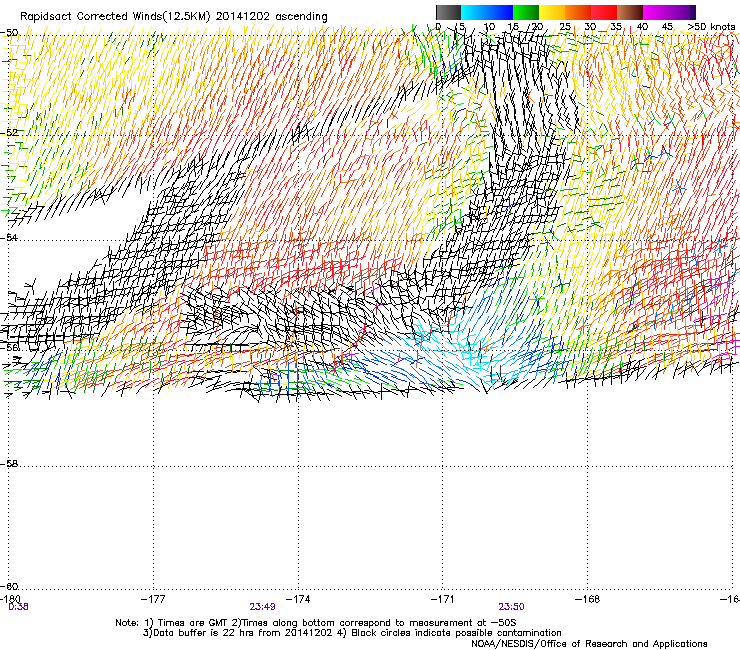Click the chart title 'Rapidscat Corrected Winds(12.5KM)'

115,16
